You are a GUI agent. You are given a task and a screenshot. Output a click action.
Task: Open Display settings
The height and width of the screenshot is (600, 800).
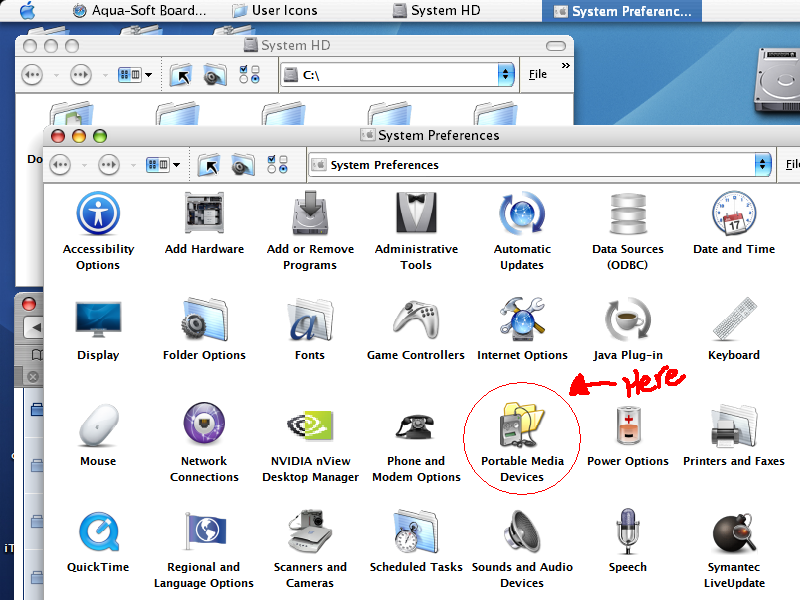(x=98, y=329)
